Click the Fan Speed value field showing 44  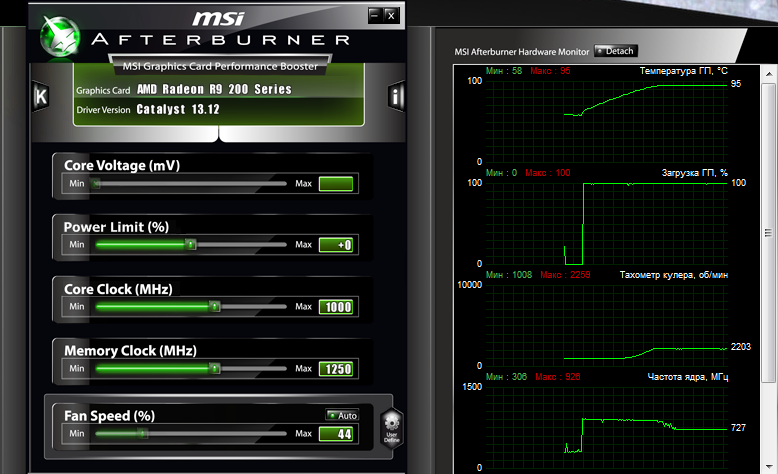pos(336,434)
